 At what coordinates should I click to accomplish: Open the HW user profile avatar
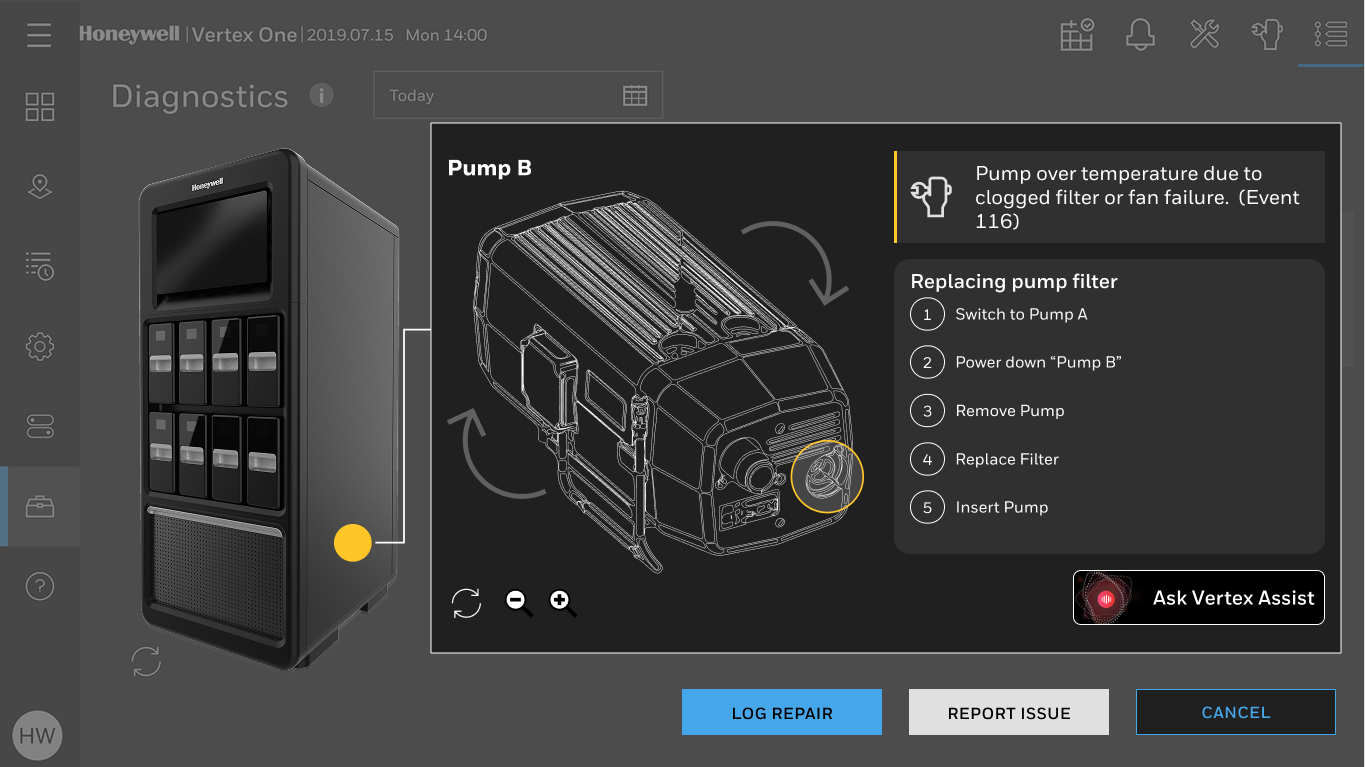38,737
